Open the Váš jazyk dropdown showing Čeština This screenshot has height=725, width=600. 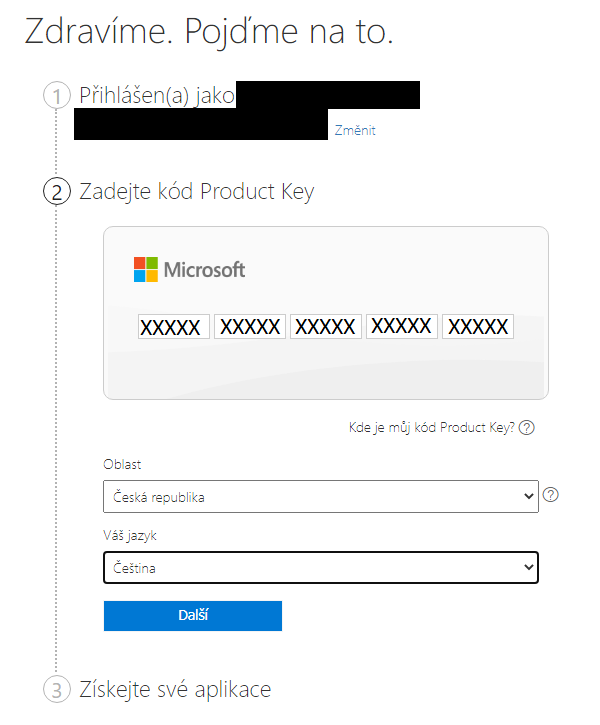(321, 567)
